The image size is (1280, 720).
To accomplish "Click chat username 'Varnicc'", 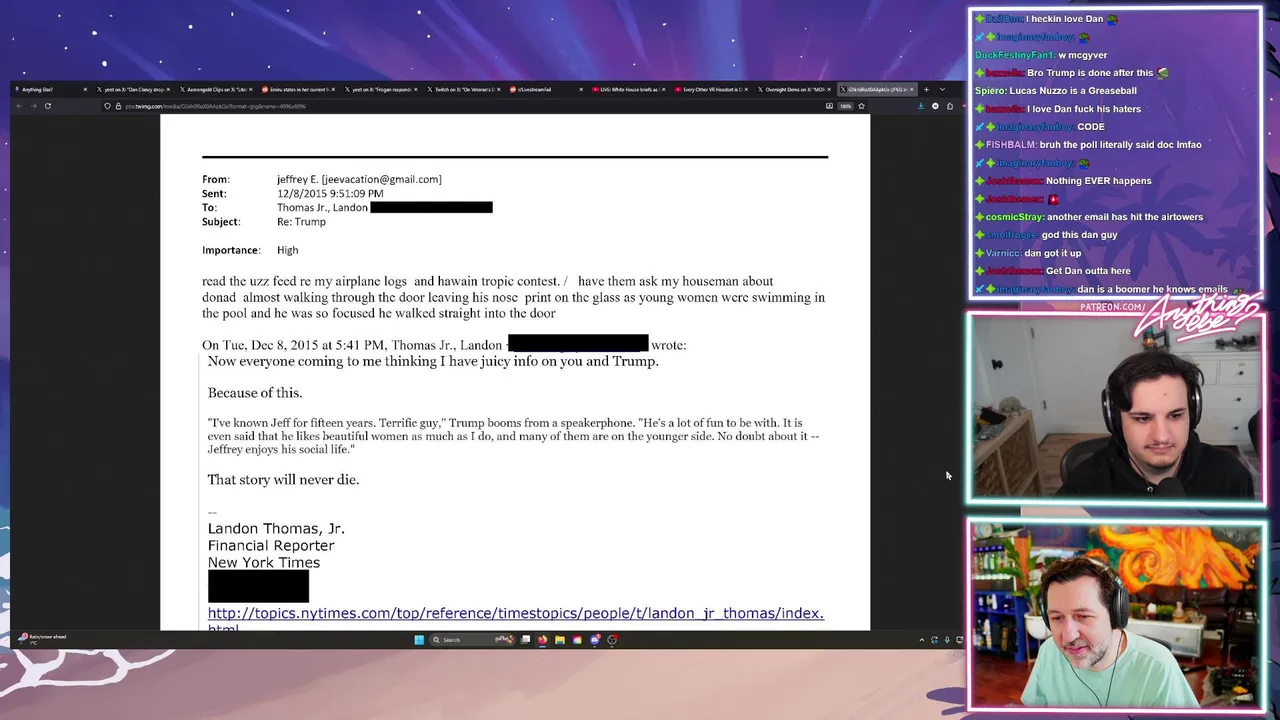I will [x=1004, y=253].
